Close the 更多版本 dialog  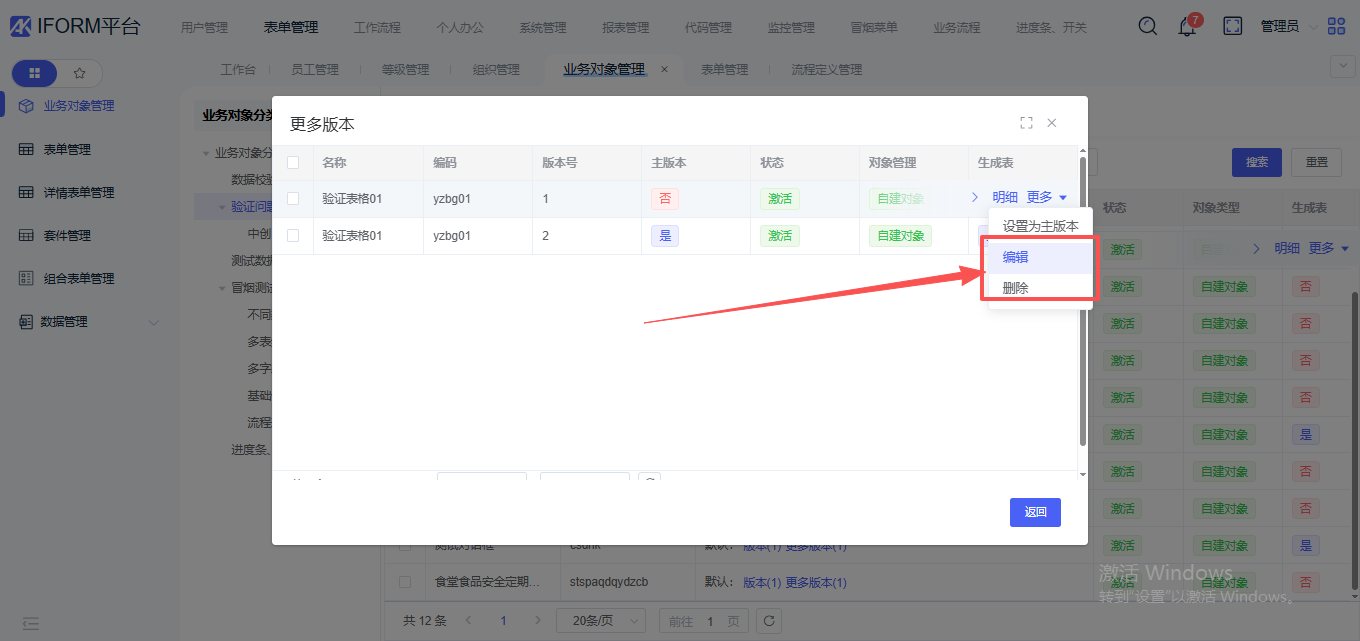(1052, 123)
